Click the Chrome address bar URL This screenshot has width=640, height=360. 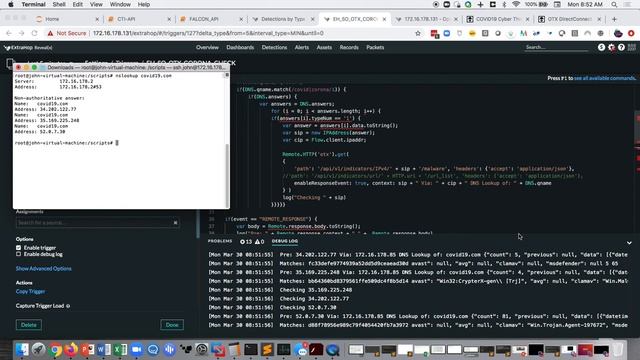tap(208, 33)
